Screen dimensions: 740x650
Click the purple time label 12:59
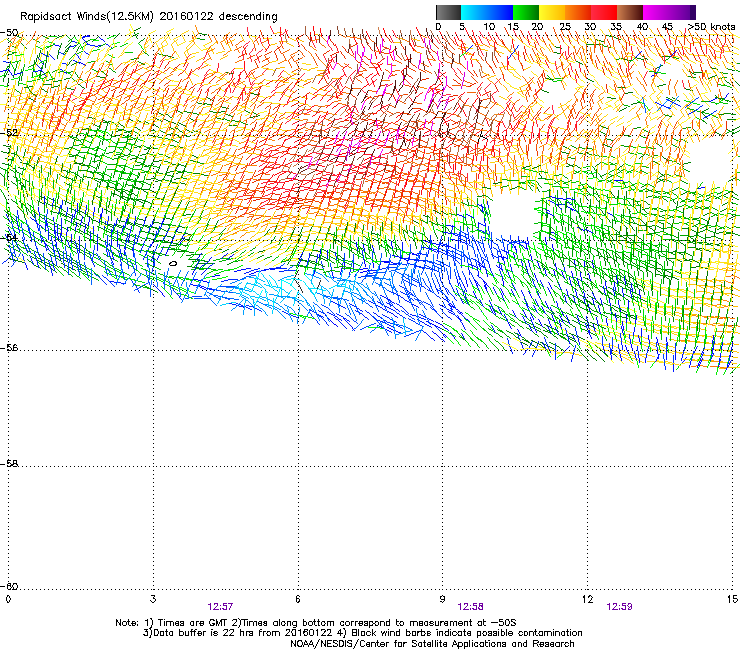619,607
